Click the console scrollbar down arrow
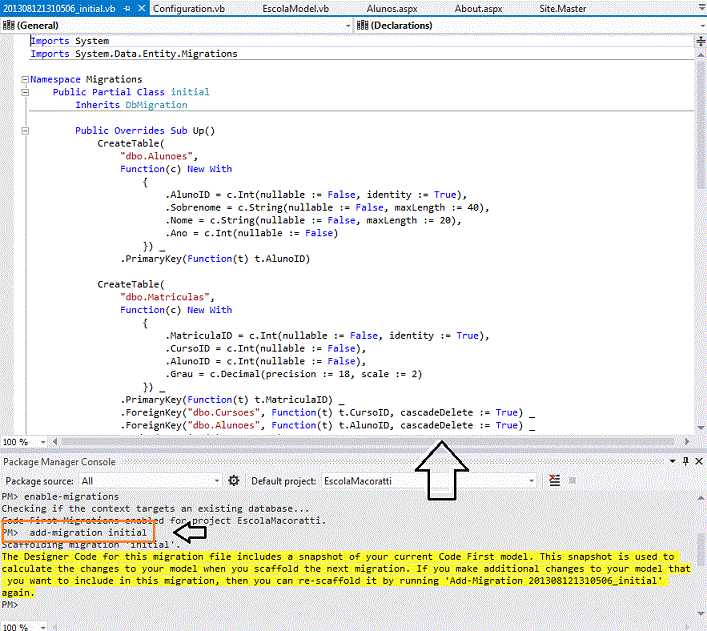This screenshot has height=631, width=707. tap(701, 613)
